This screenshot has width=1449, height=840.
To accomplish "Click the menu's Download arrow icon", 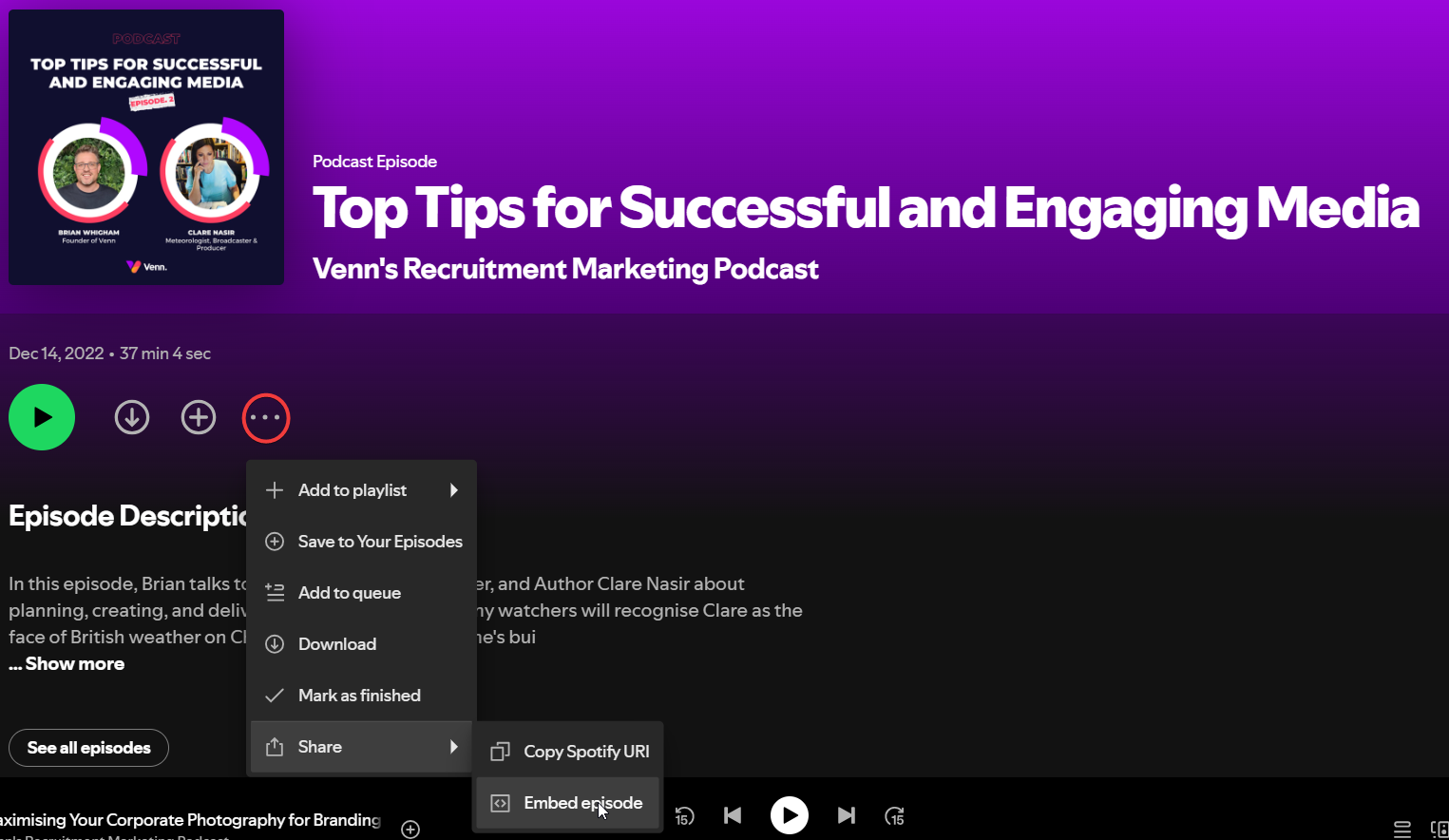I will tap(275, 644).
